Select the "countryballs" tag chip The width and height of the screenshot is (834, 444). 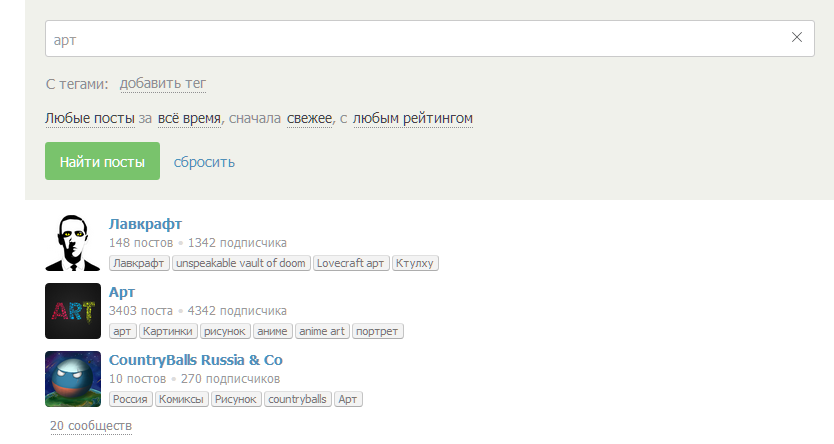click(297, 399)
